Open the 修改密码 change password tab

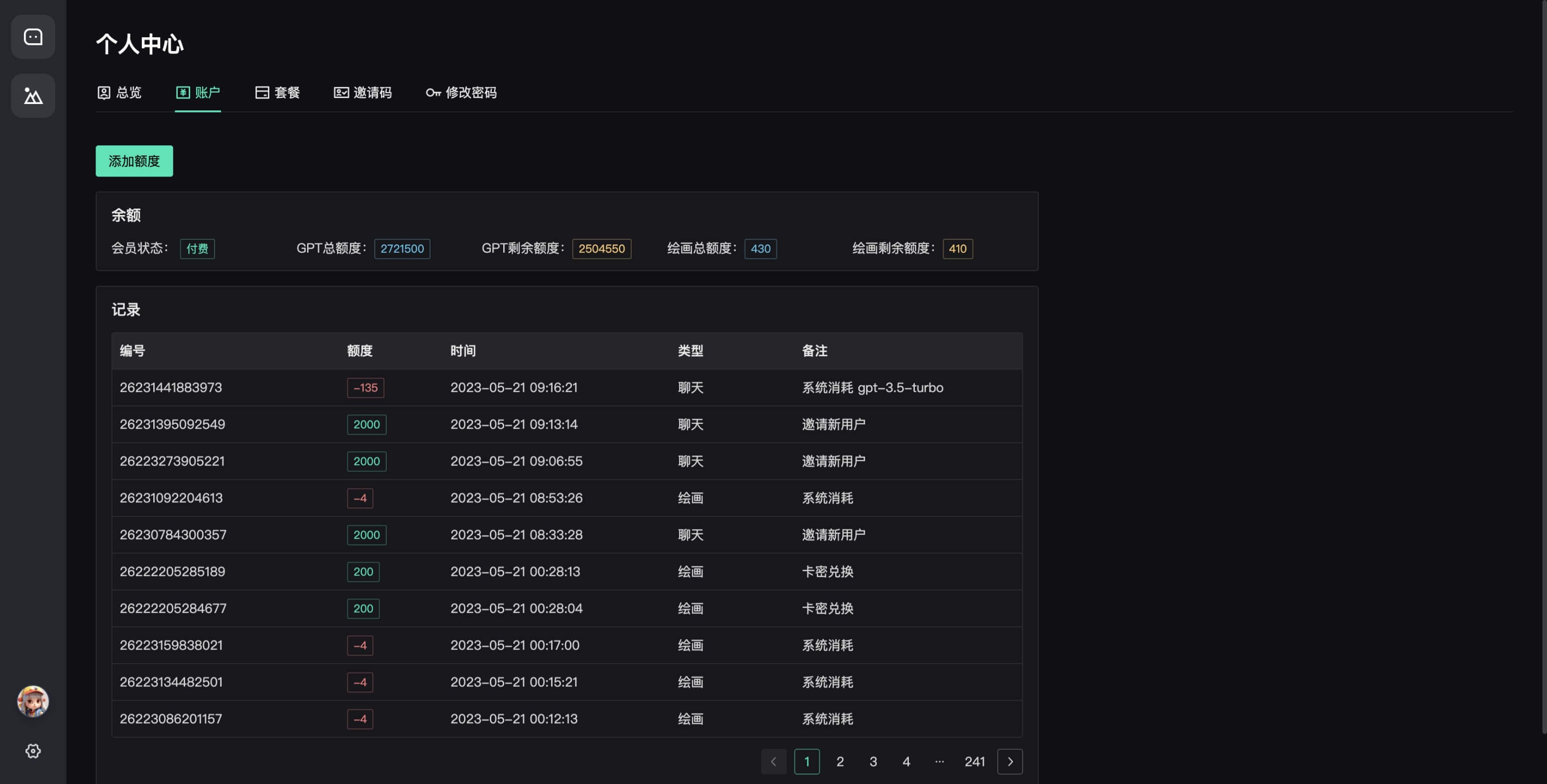(461, 93)
